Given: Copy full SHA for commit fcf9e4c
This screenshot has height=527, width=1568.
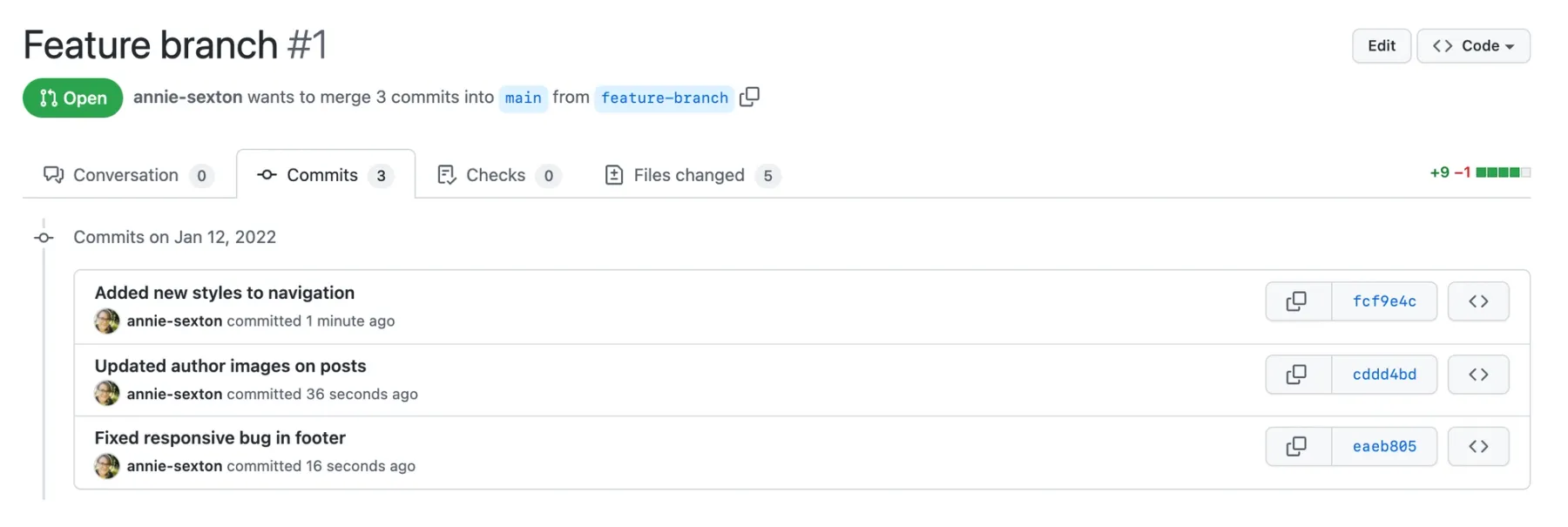Looking at the screenshot, I should tap(1296, 301).
